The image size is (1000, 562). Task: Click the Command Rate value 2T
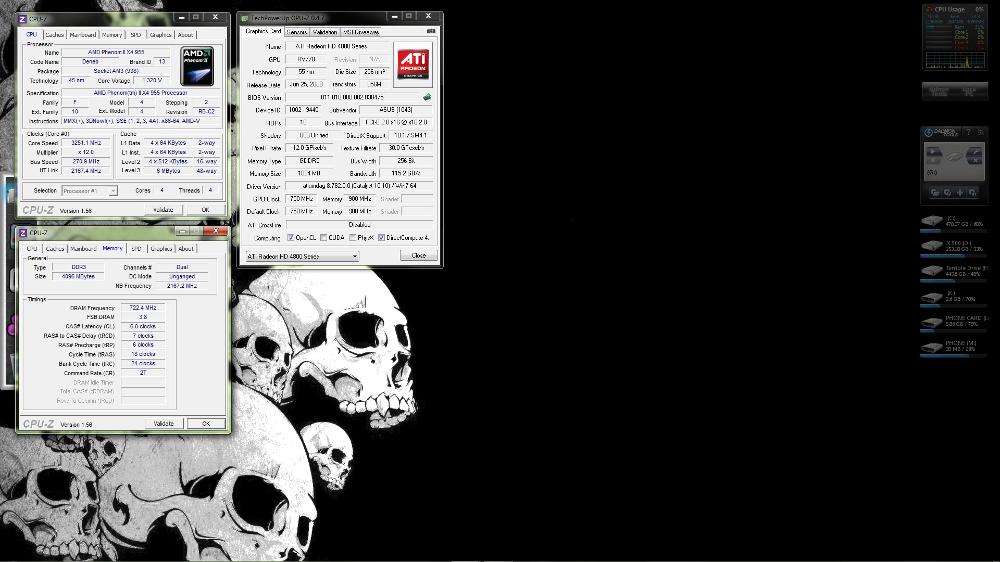tap(143, 373)
